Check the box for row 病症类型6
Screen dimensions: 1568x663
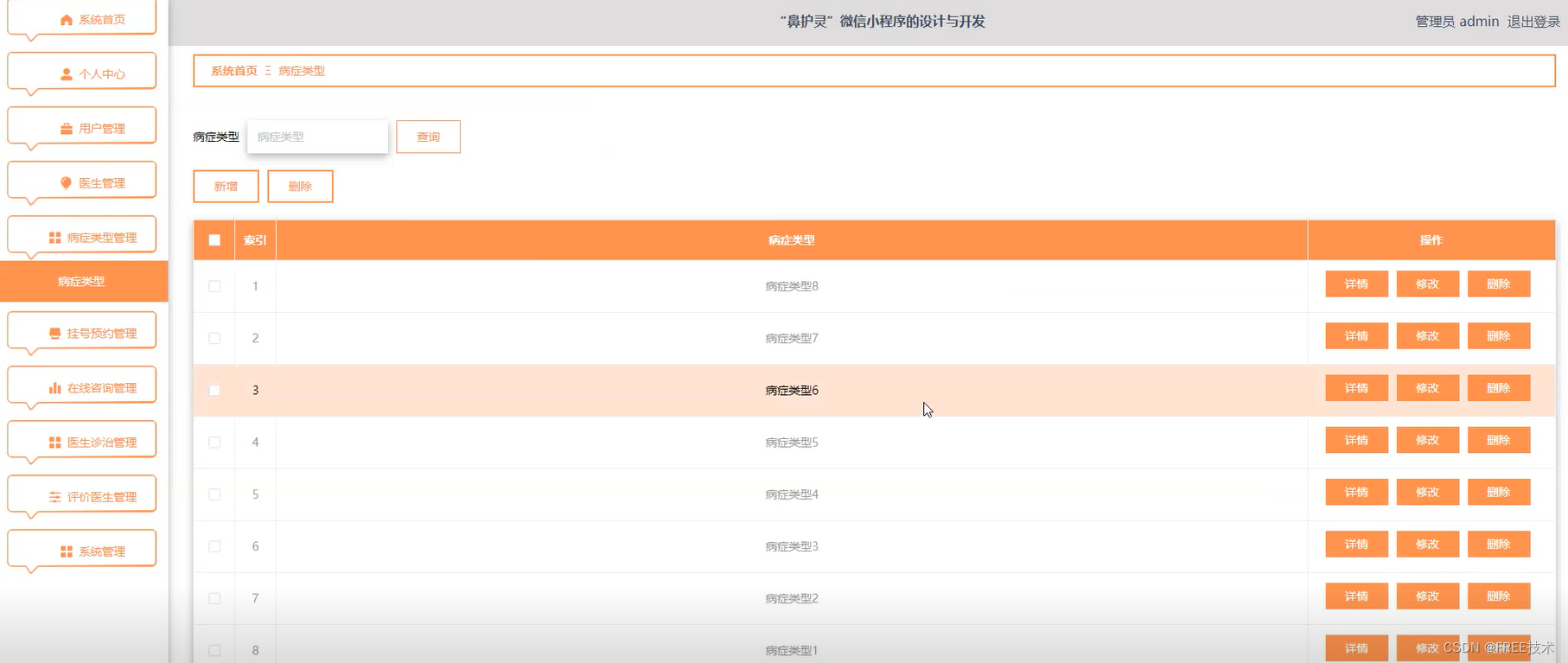click(214, 390)
